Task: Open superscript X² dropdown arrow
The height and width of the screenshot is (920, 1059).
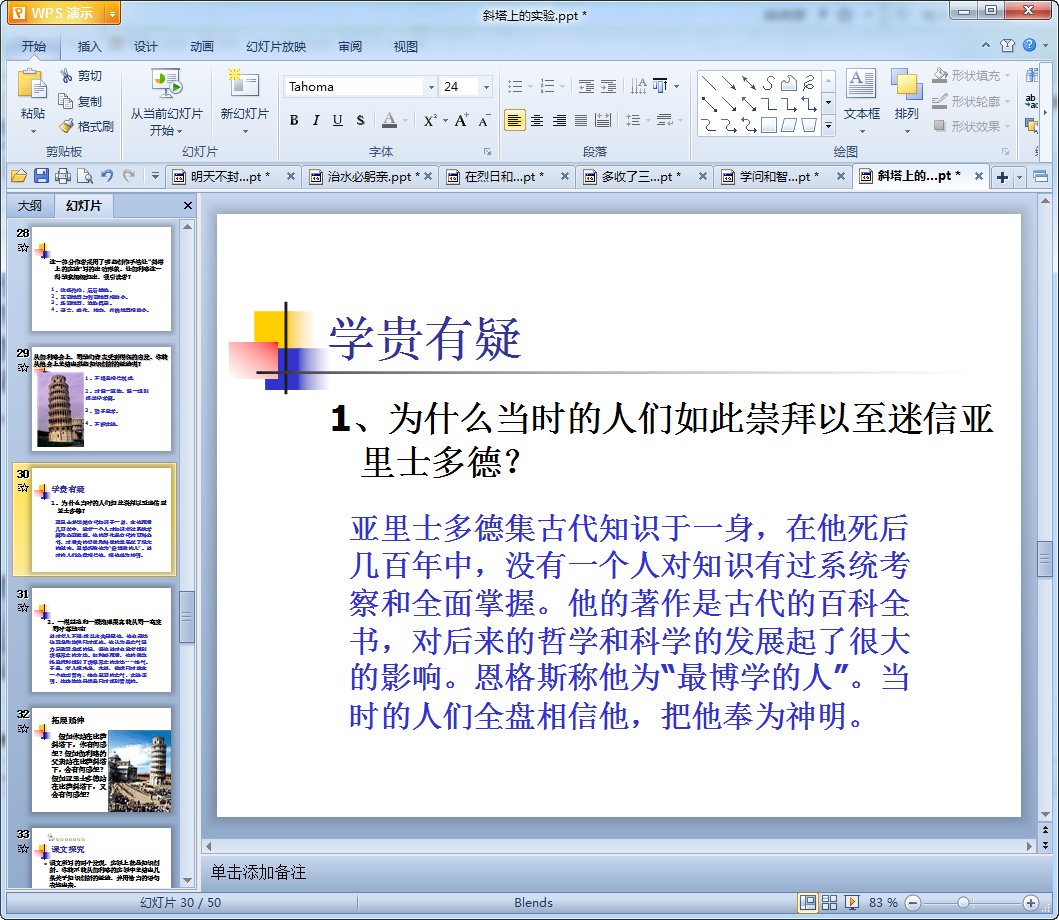Action: (x=445, y=122)
